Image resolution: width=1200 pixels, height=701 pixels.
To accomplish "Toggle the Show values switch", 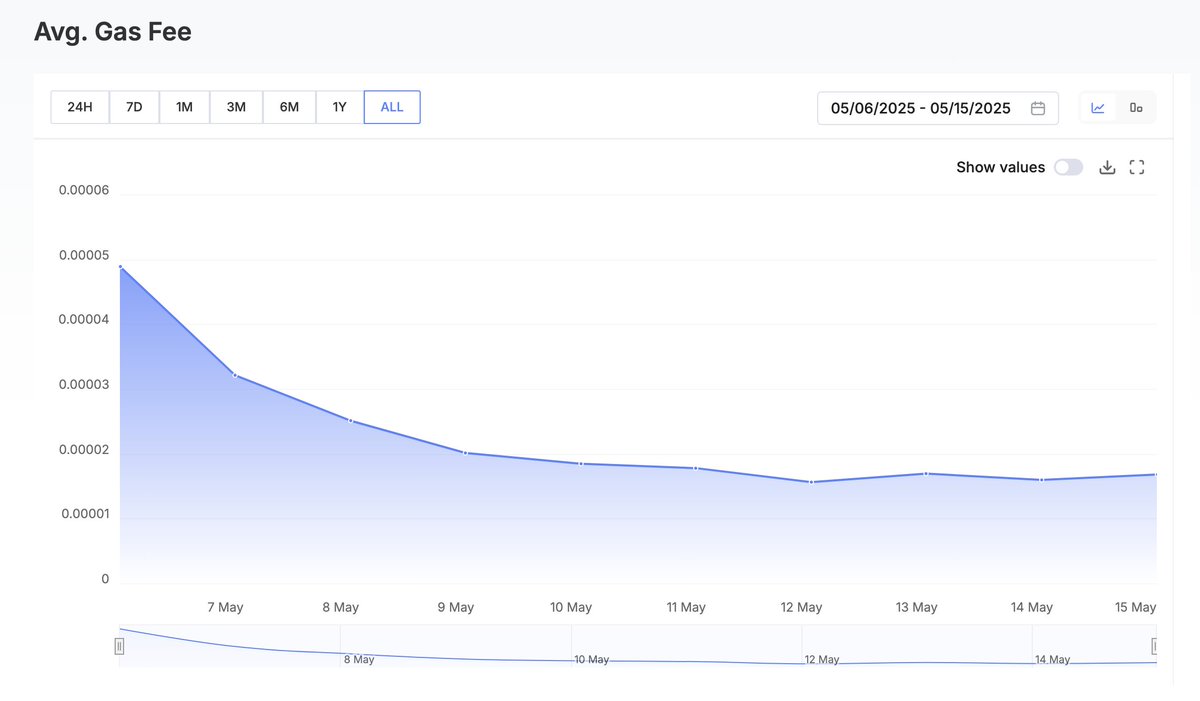I will click(1068, 167).
